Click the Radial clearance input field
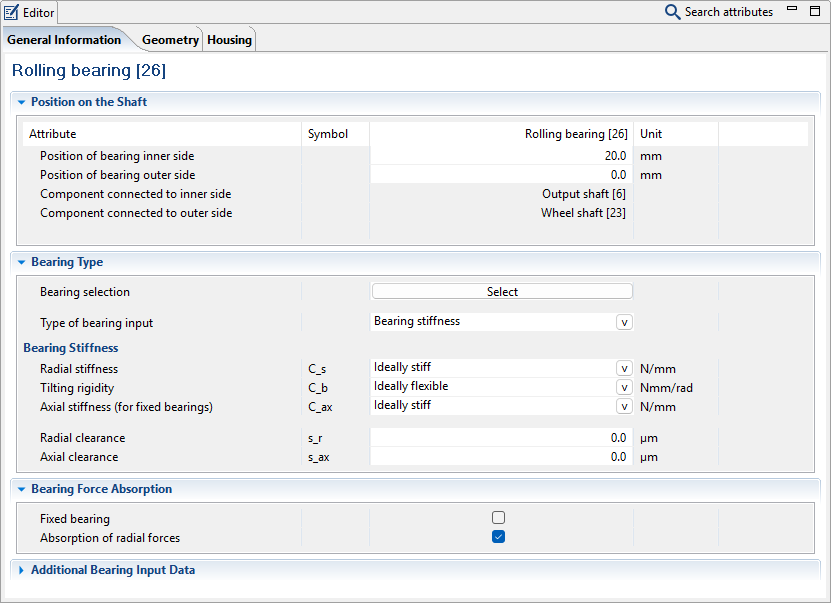831x603 pixels. click(500, 438)
